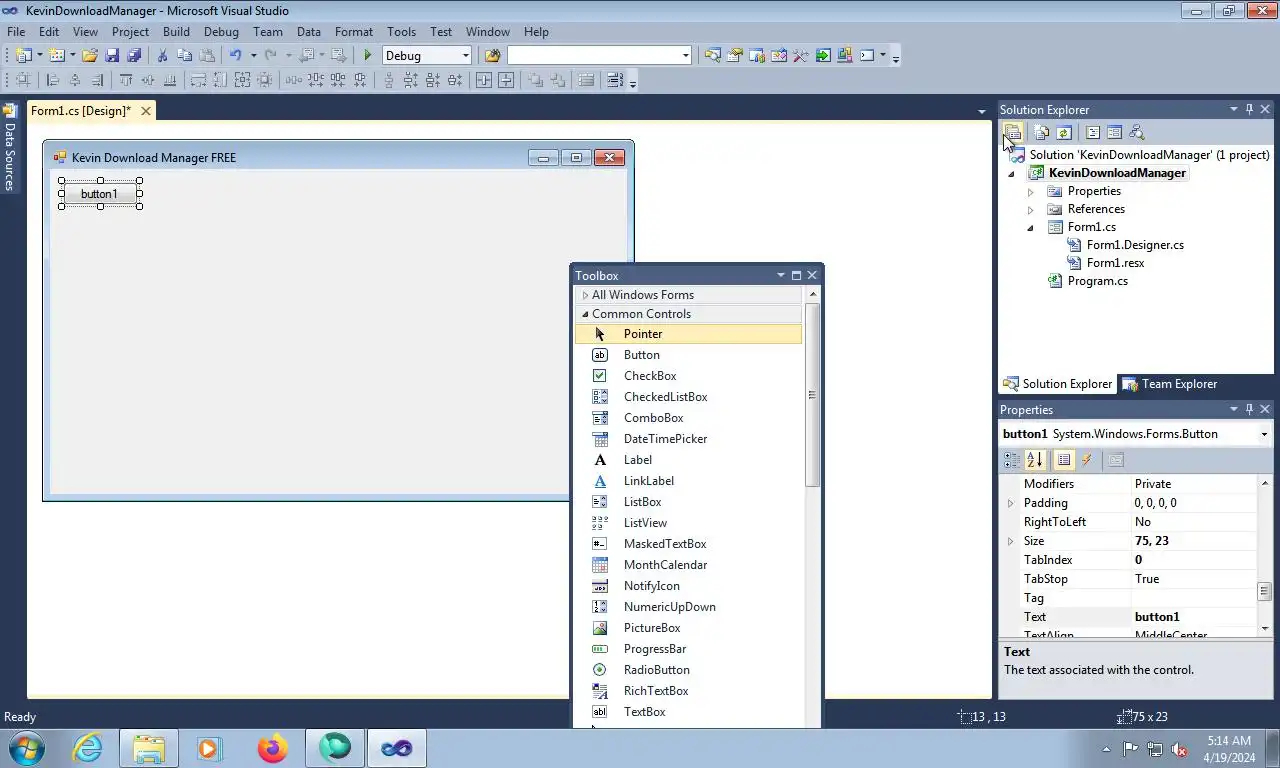The image size is (1280, 768).
Task: Pin the Properties panel with its pushpin
Action: tap(1249, 410)
